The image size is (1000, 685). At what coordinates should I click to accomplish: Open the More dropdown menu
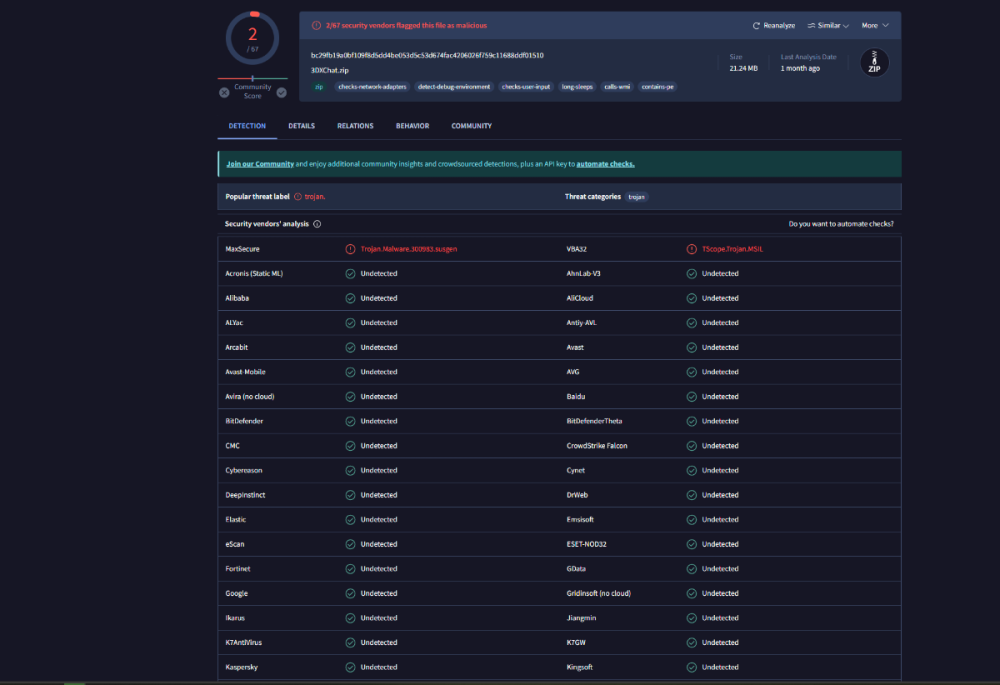point(874,26)
